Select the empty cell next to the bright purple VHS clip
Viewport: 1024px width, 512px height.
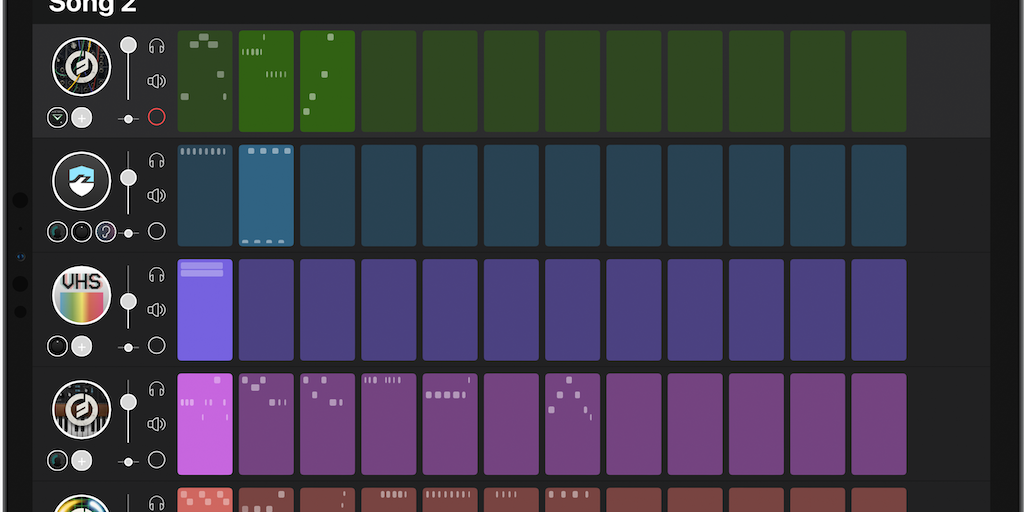(x=266, y=310)
